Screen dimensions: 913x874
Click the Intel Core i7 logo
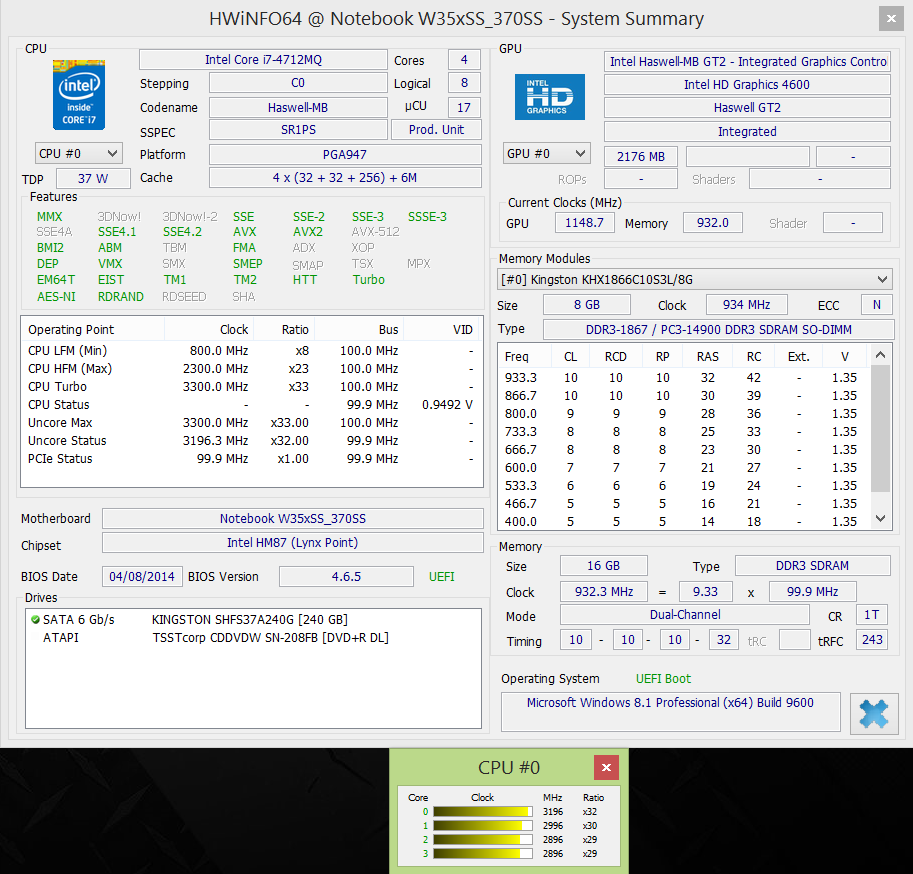79,94
